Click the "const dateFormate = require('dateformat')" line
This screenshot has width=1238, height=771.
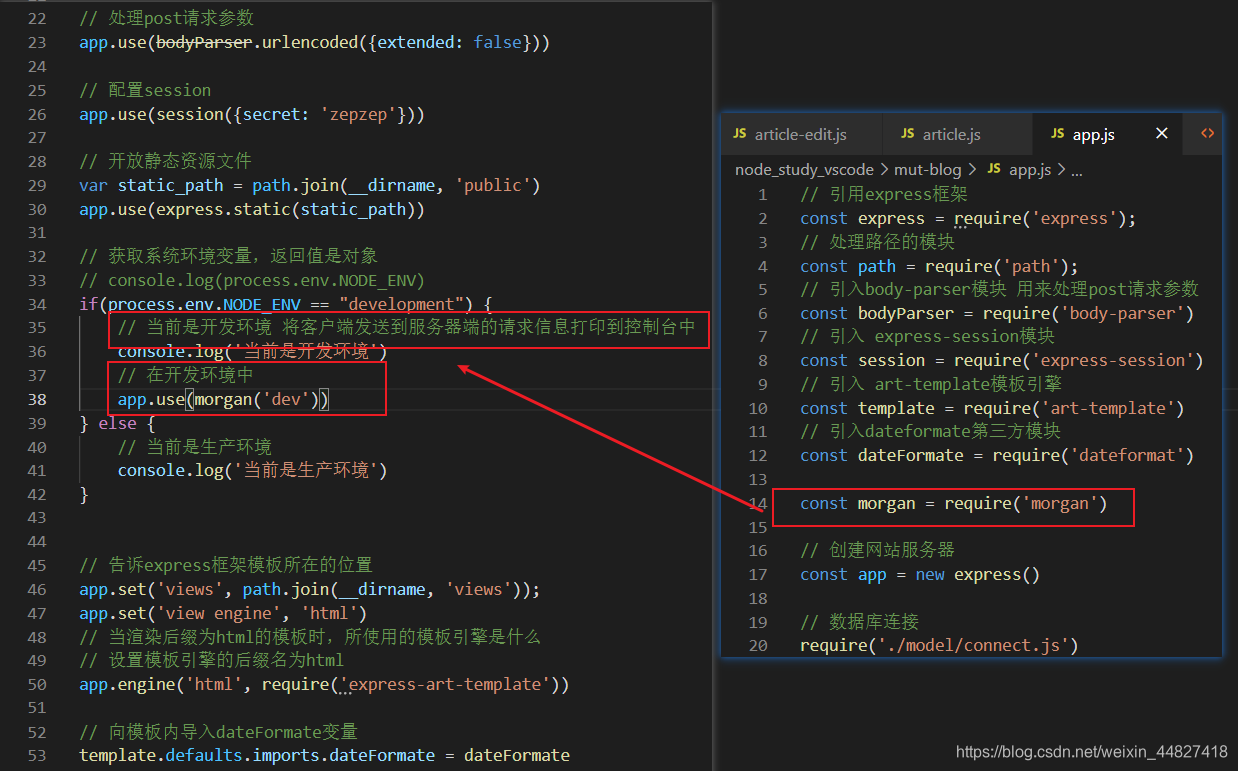(x=997, y=456)
